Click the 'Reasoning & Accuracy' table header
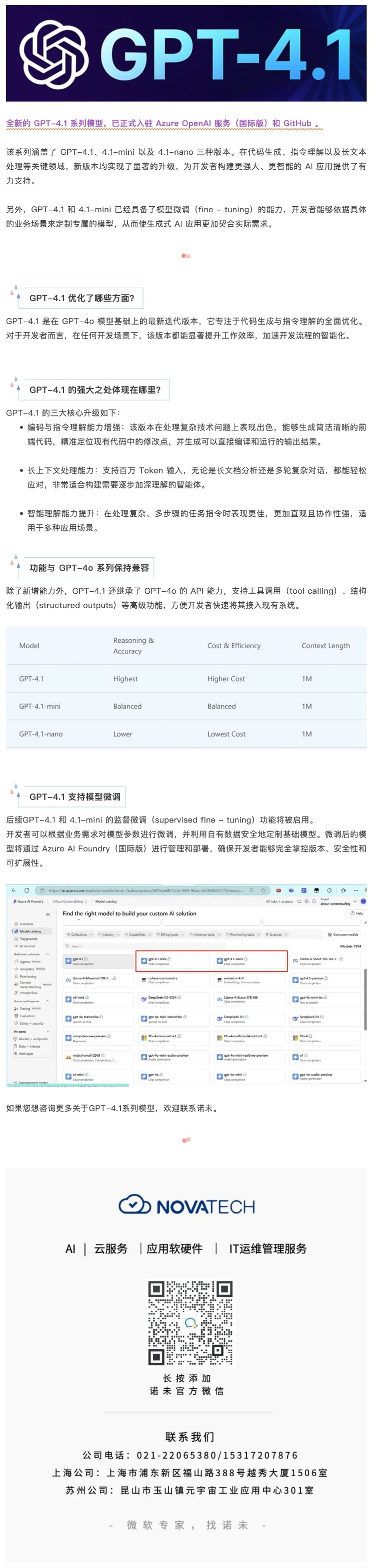375x1568 pixels. coord(133,646)
